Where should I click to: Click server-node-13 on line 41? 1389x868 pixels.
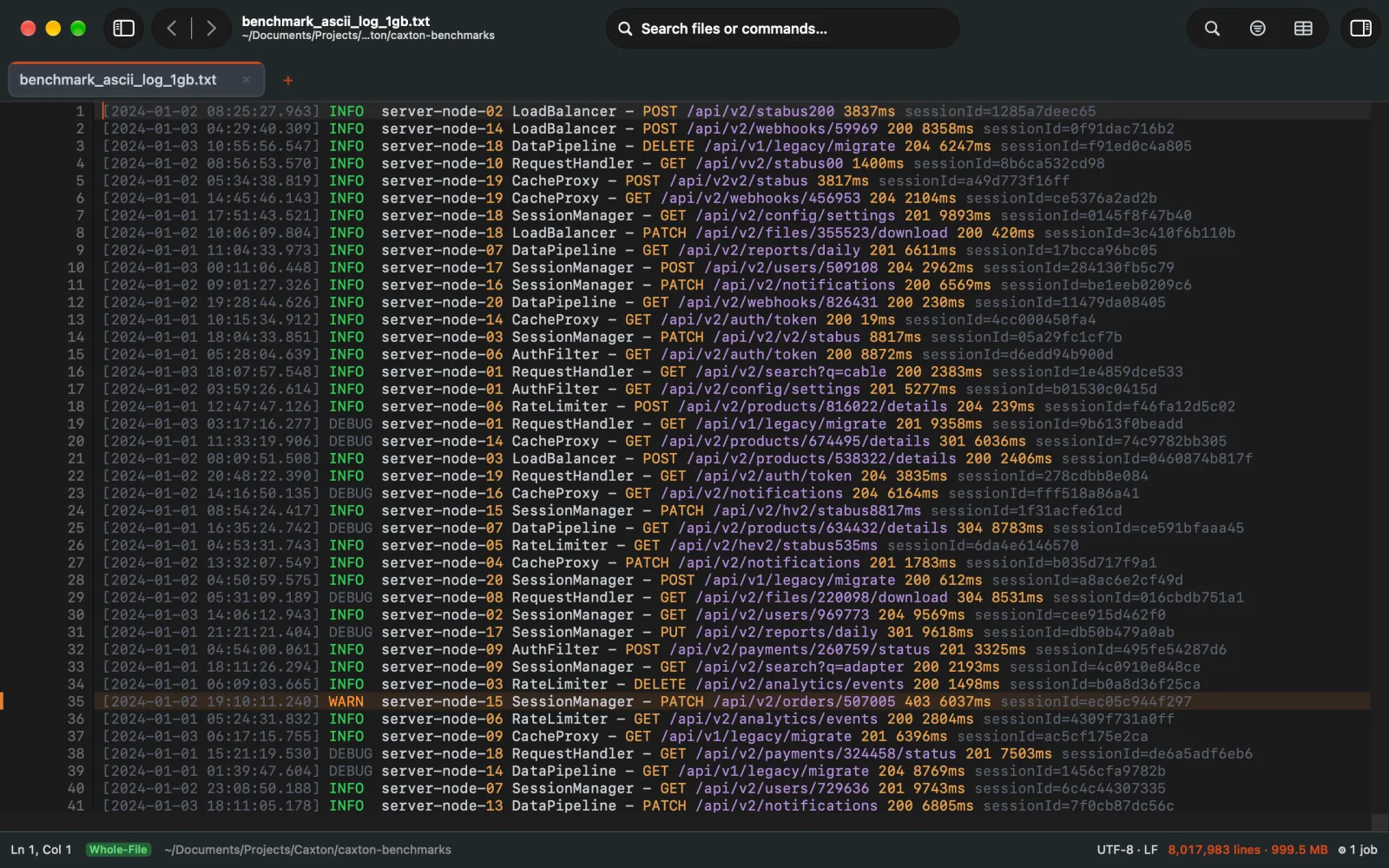pos(442,806)
